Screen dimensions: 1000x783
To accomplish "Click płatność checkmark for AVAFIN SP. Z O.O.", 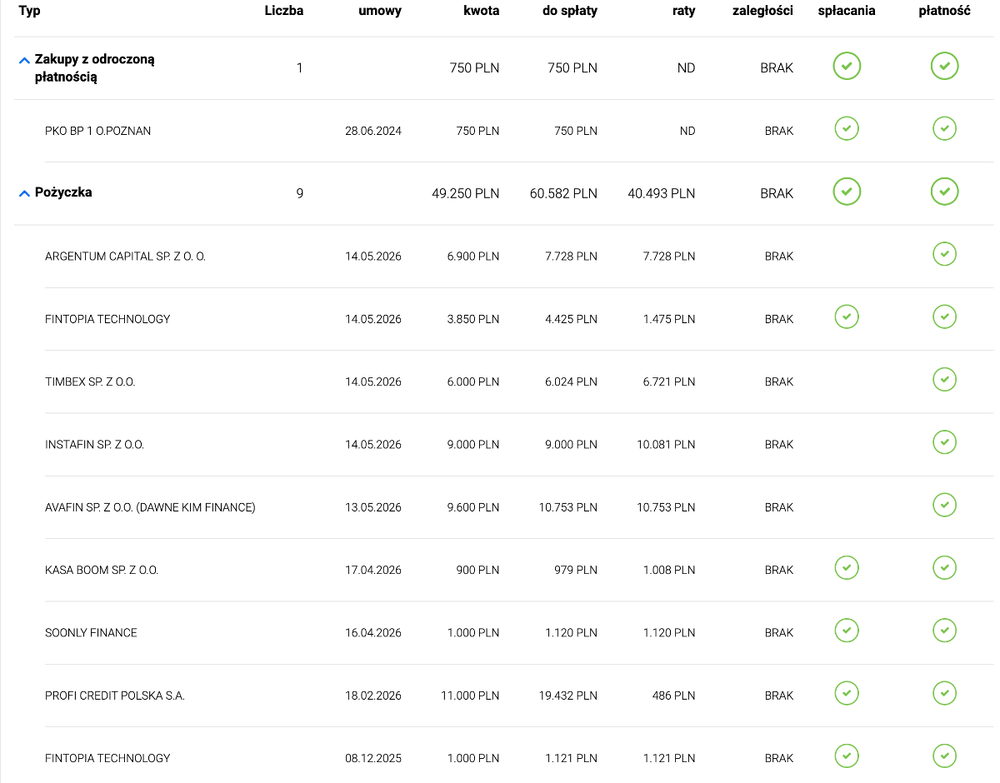I will pos(944,506).
